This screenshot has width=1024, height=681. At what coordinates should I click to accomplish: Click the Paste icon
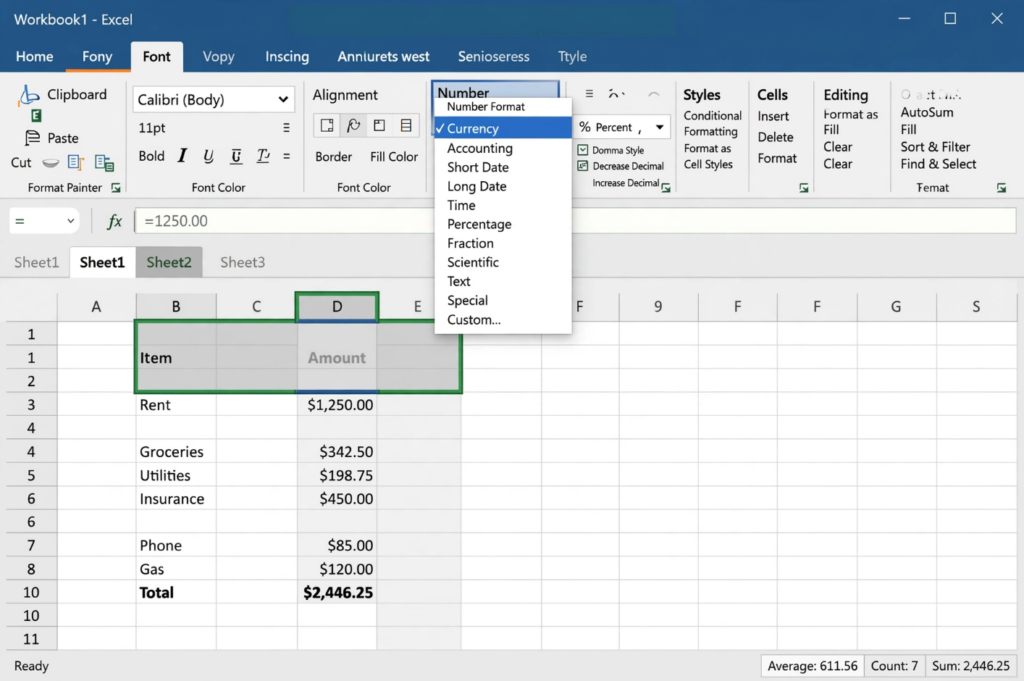coord(32,138)
